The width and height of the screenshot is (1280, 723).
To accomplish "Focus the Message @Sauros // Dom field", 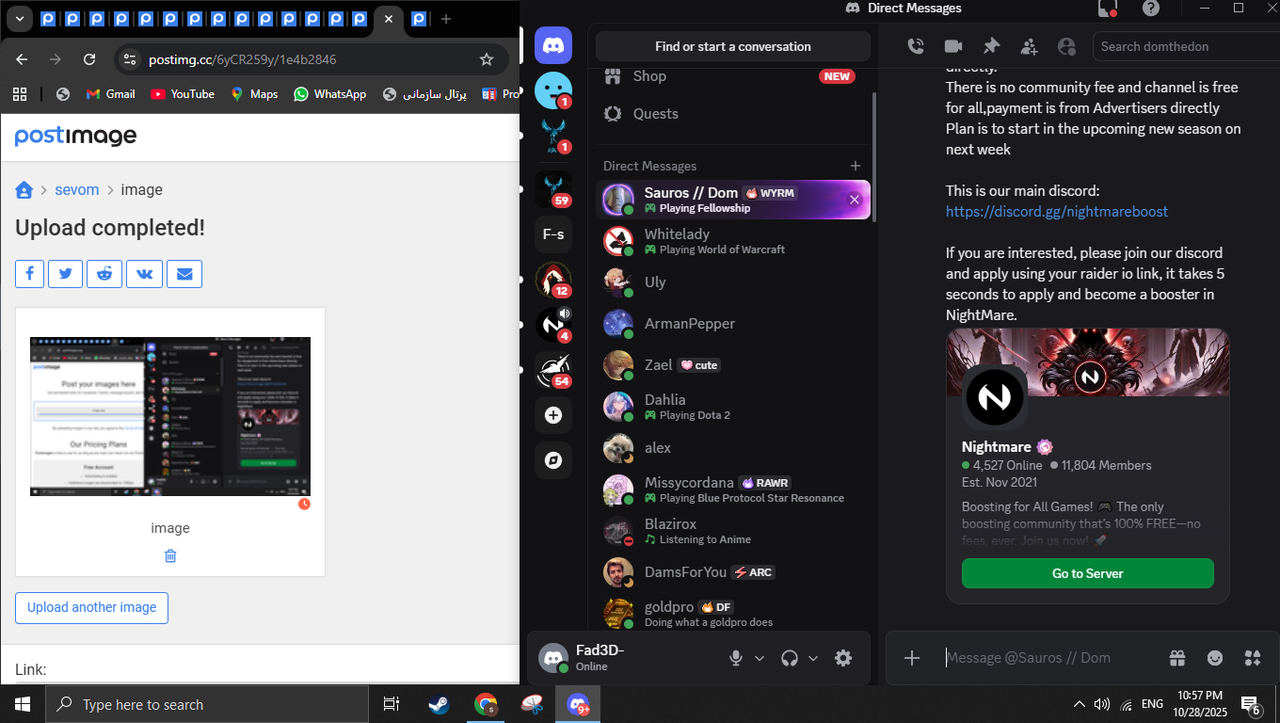I will [1048, 658].
